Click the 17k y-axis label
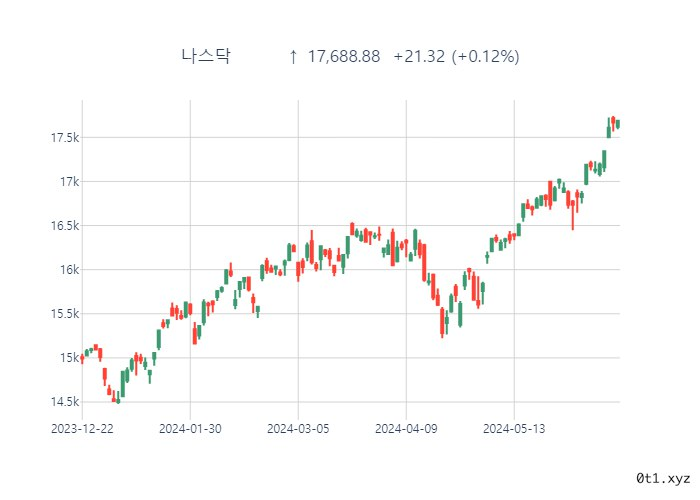Image resolution: width=700 pixels, height=500 pixels. (70, 182)
